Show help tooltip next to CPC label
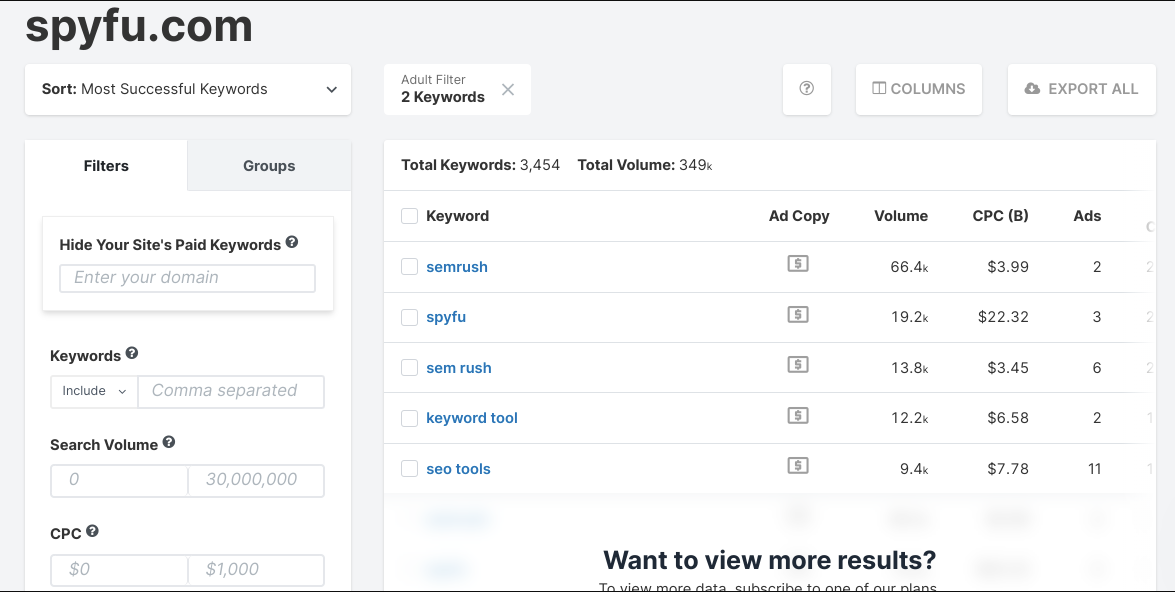The height and width of the screenshot is (592, 1175). 92,531
